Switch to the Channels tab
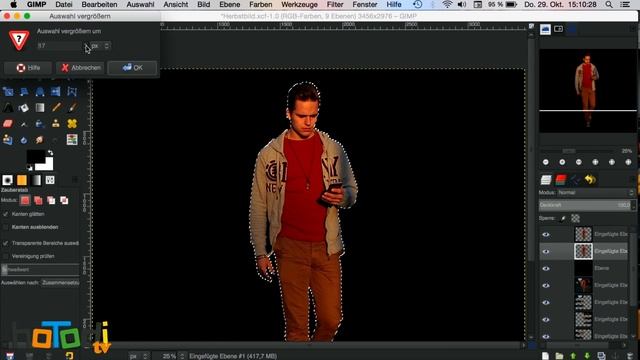640x360 pixels. point(561,179)
